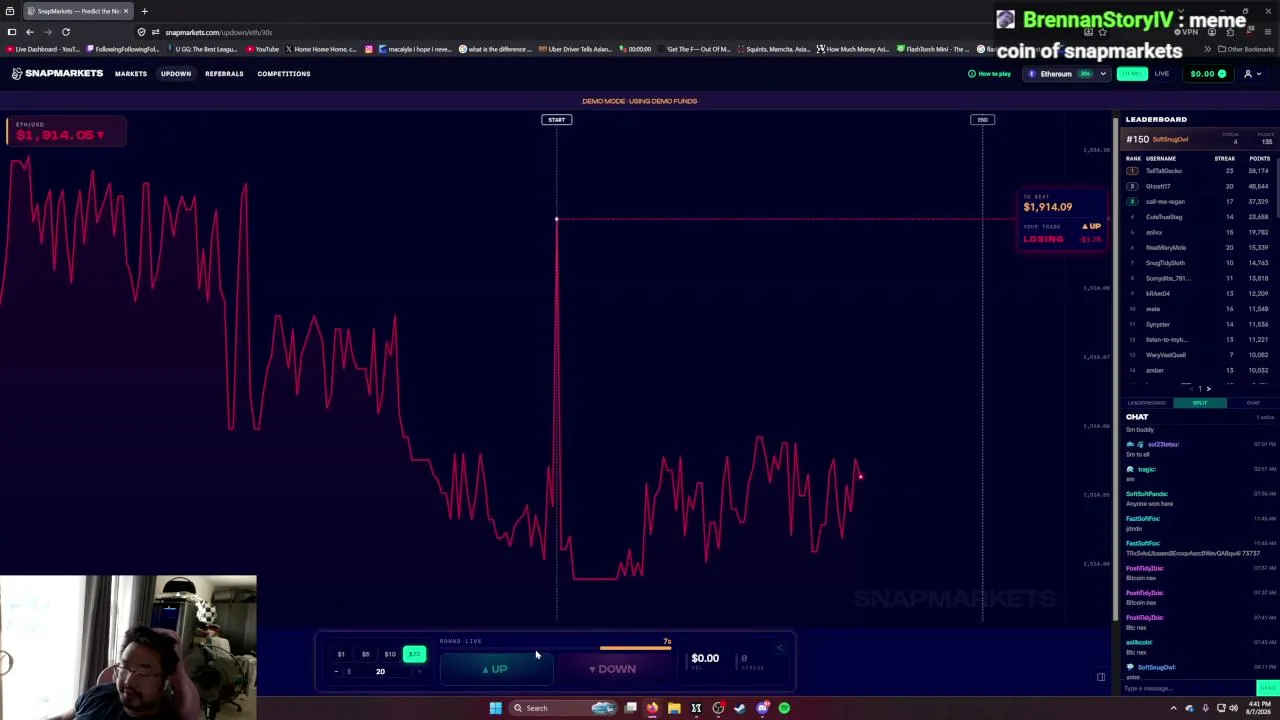Open the user account dropdown

[x=1252, y=73]
